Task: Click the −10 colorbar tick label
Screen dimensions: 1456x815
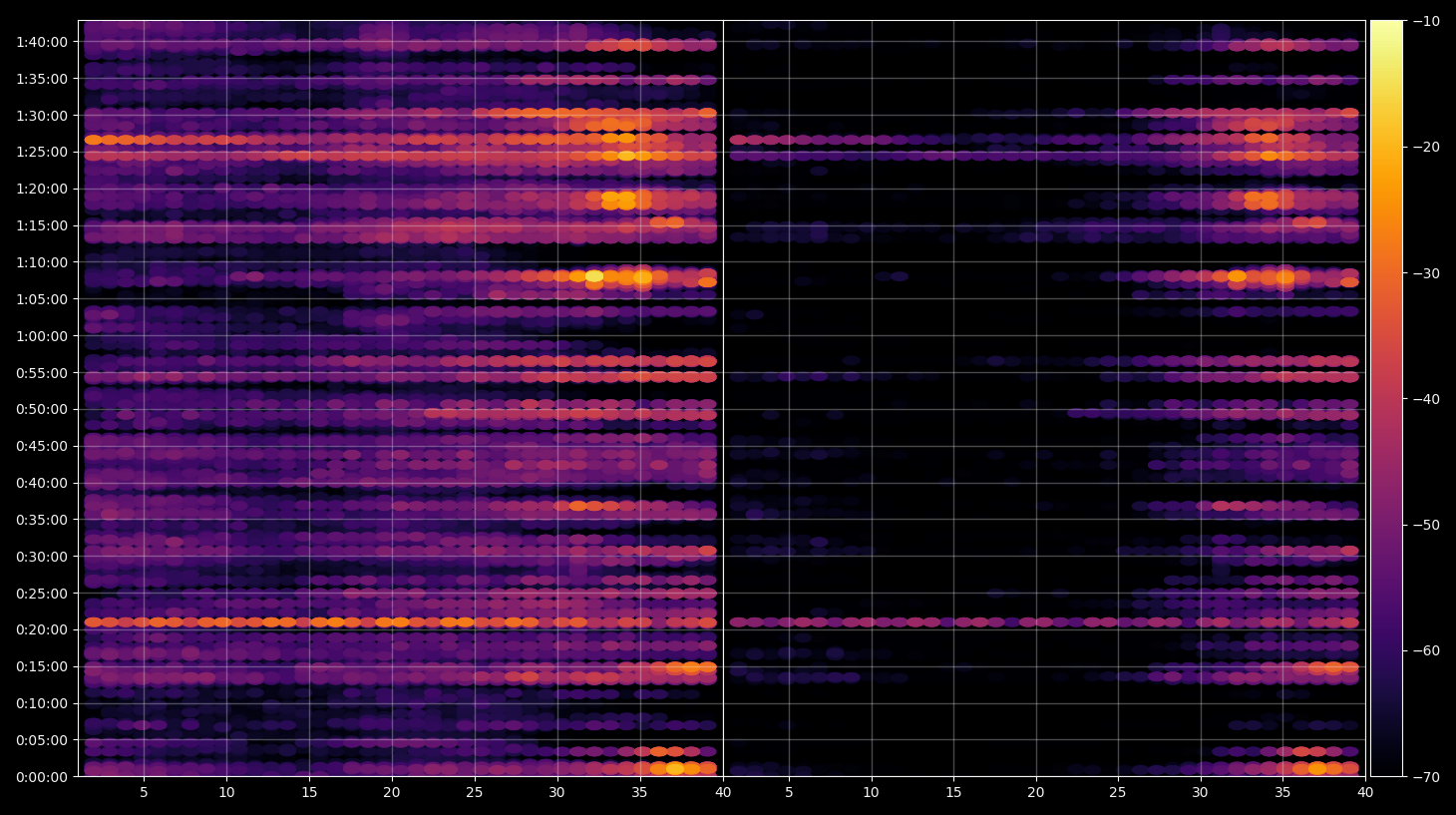Action: pos(1426,21)
